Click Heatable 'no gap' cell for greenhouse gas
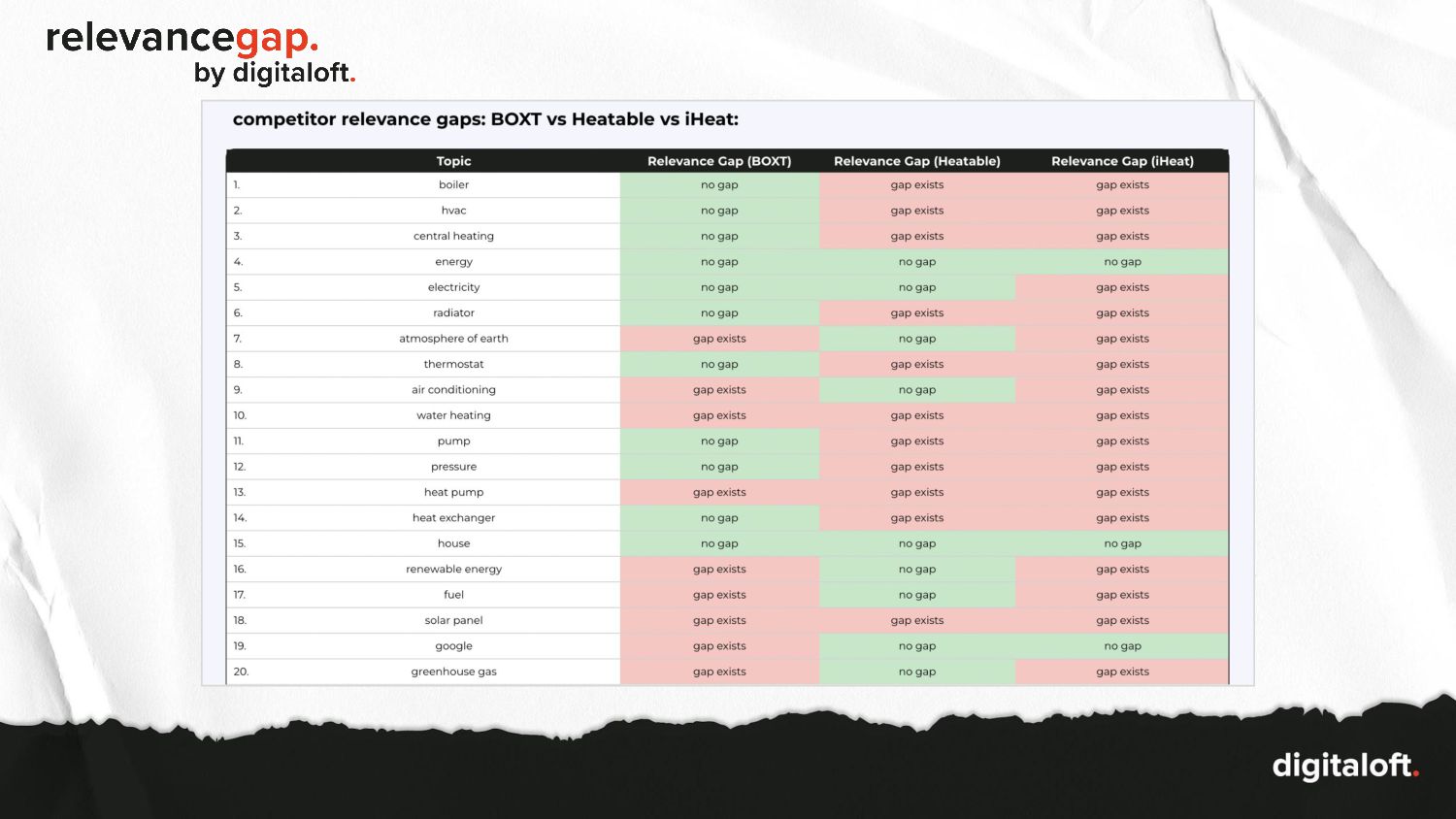This screenshot has height=819, width=1456. (917, 672)
